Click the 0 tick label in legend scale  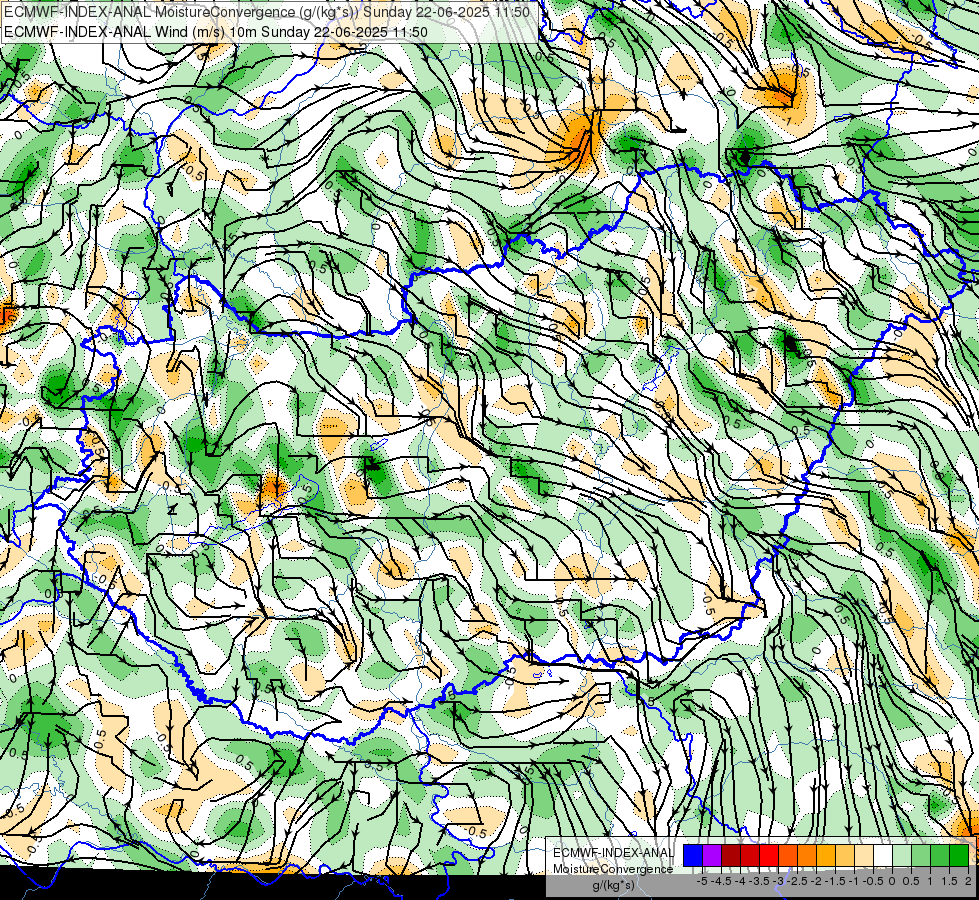892,881
